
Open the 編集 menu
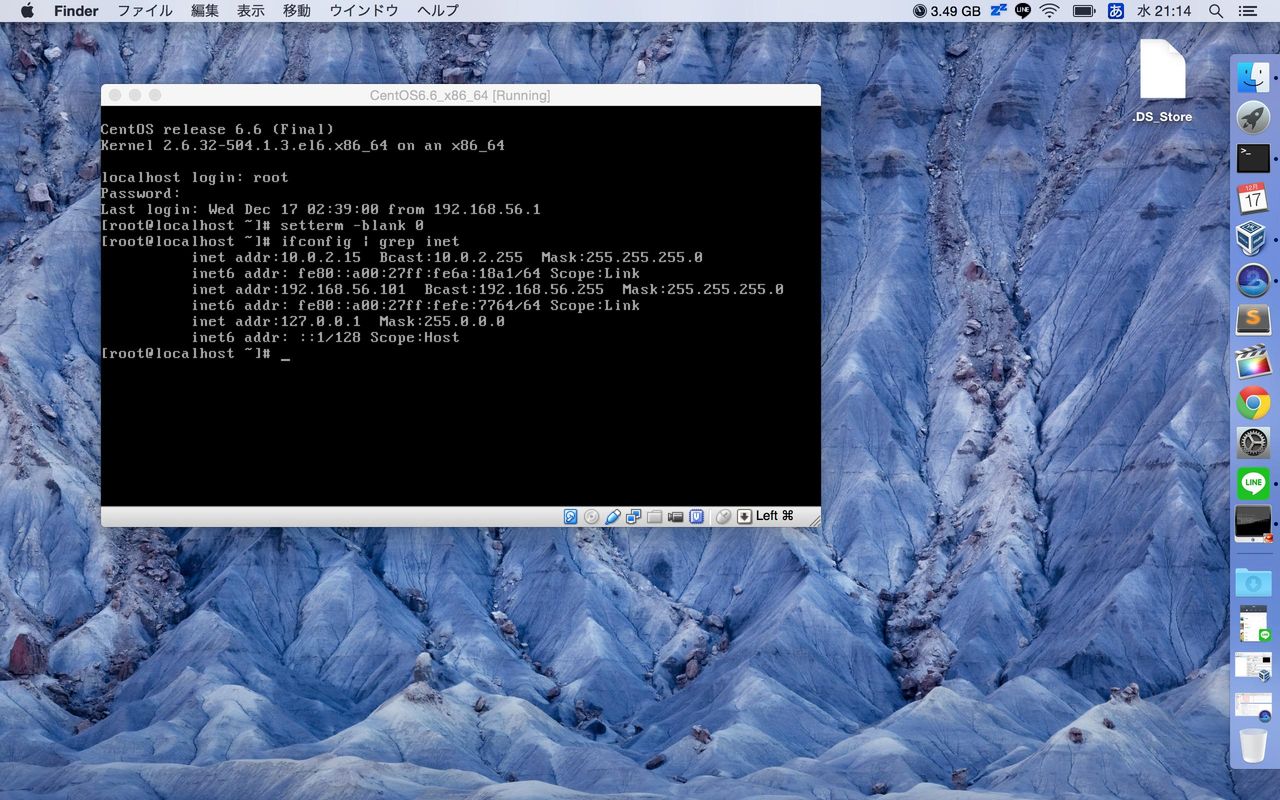pyautogui.click(x=205, y=11)
